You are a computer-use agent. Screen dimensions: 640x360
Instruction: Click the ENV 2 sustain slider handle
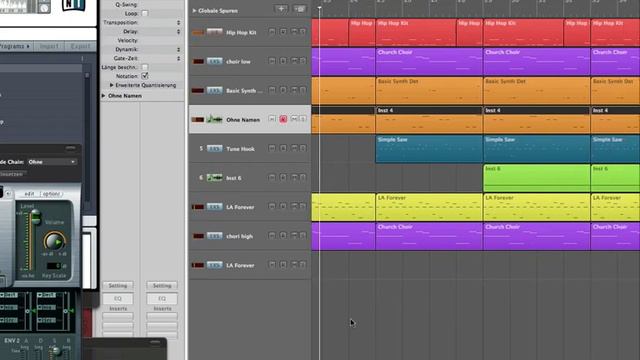click(55, 351)
